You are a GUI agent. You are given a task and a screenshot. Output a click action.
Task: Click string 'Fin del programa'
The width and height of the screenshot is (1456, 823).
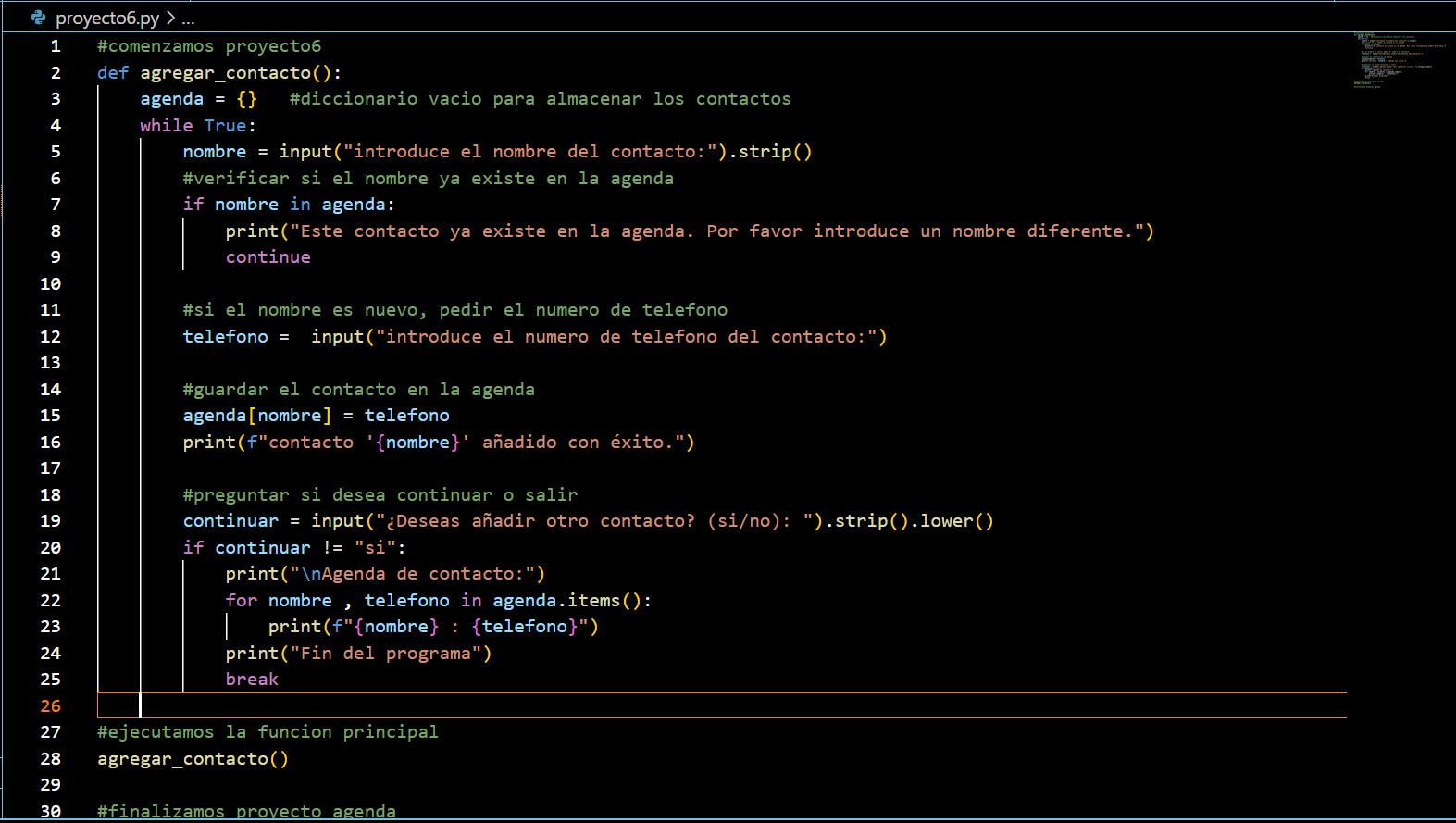pos(386,654)
